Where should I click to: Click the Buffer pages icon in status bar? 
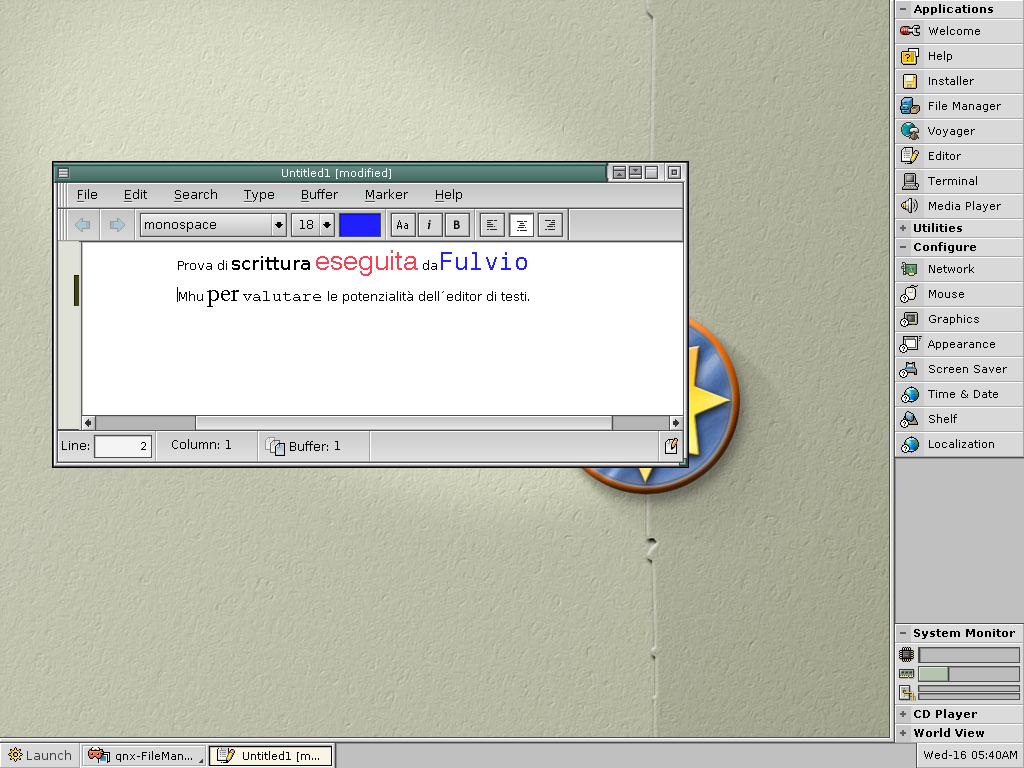point(275,446)
